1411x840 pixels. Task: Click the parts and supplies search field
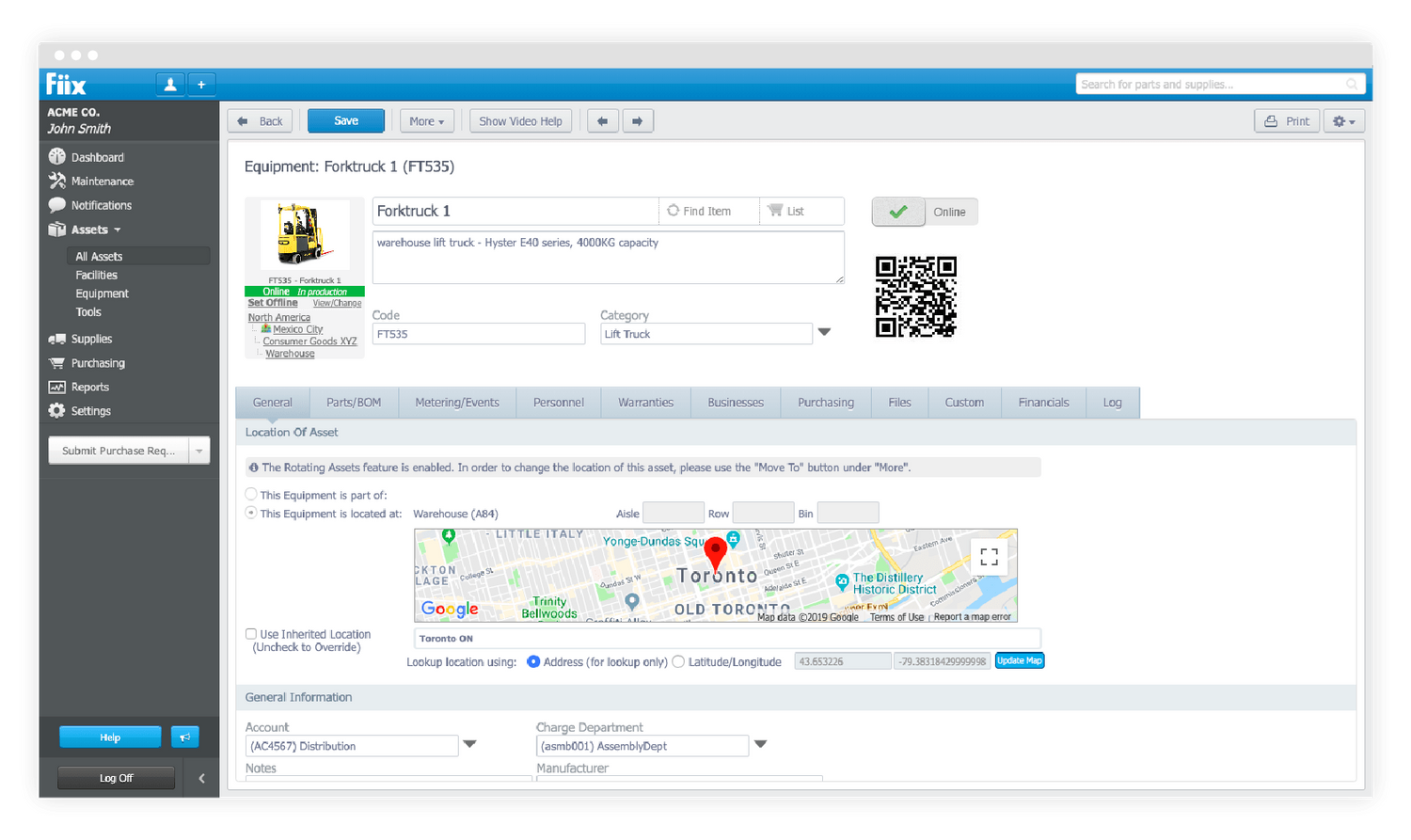(1213, 84)
